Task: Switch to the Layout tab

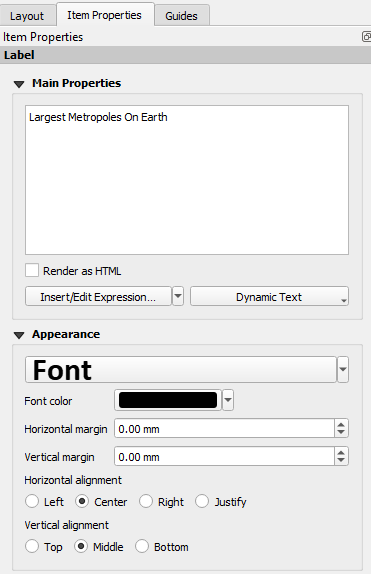Action: coord(27,16)
